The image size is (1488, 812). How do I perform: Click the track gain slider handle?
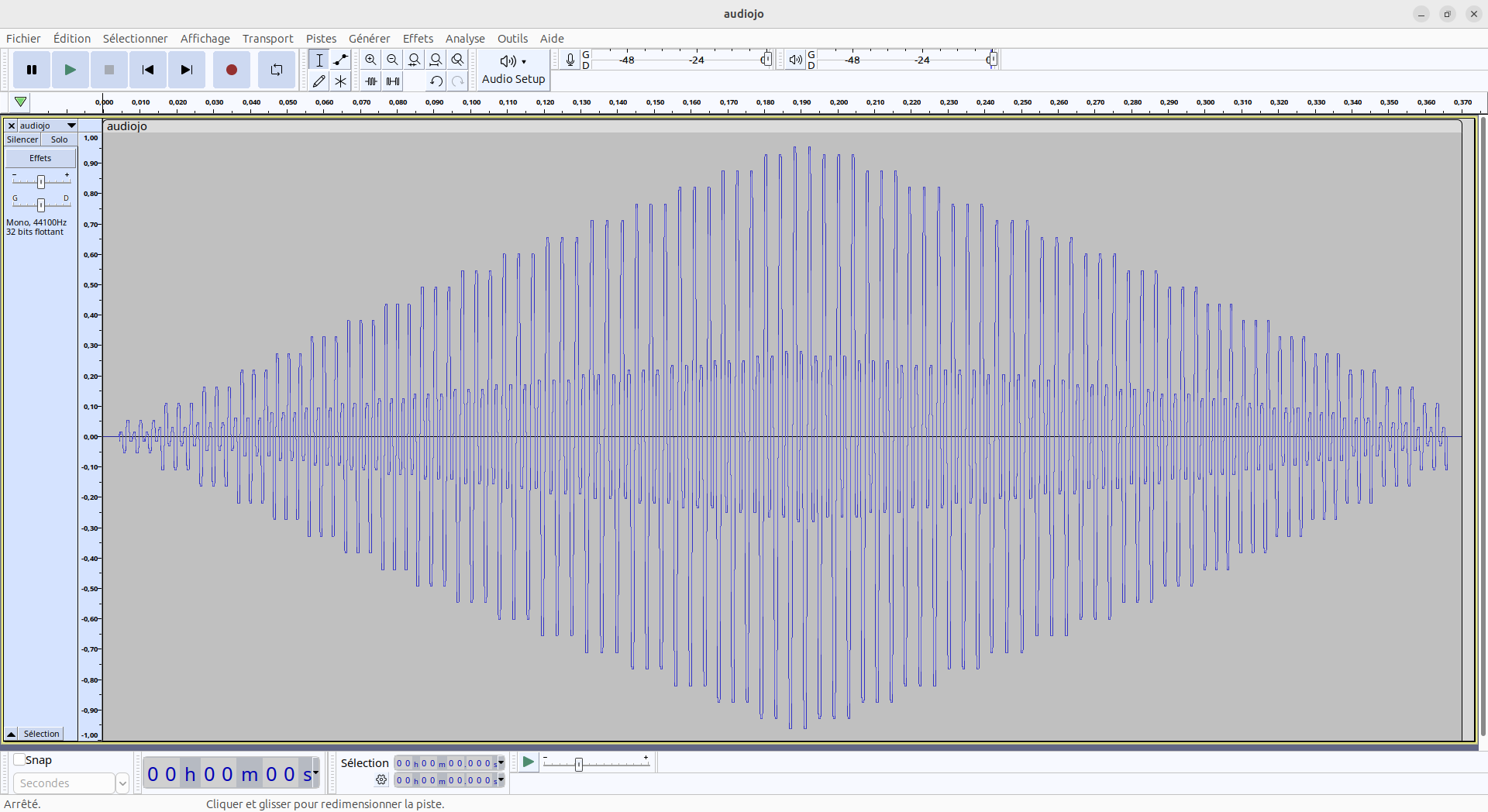41,181
